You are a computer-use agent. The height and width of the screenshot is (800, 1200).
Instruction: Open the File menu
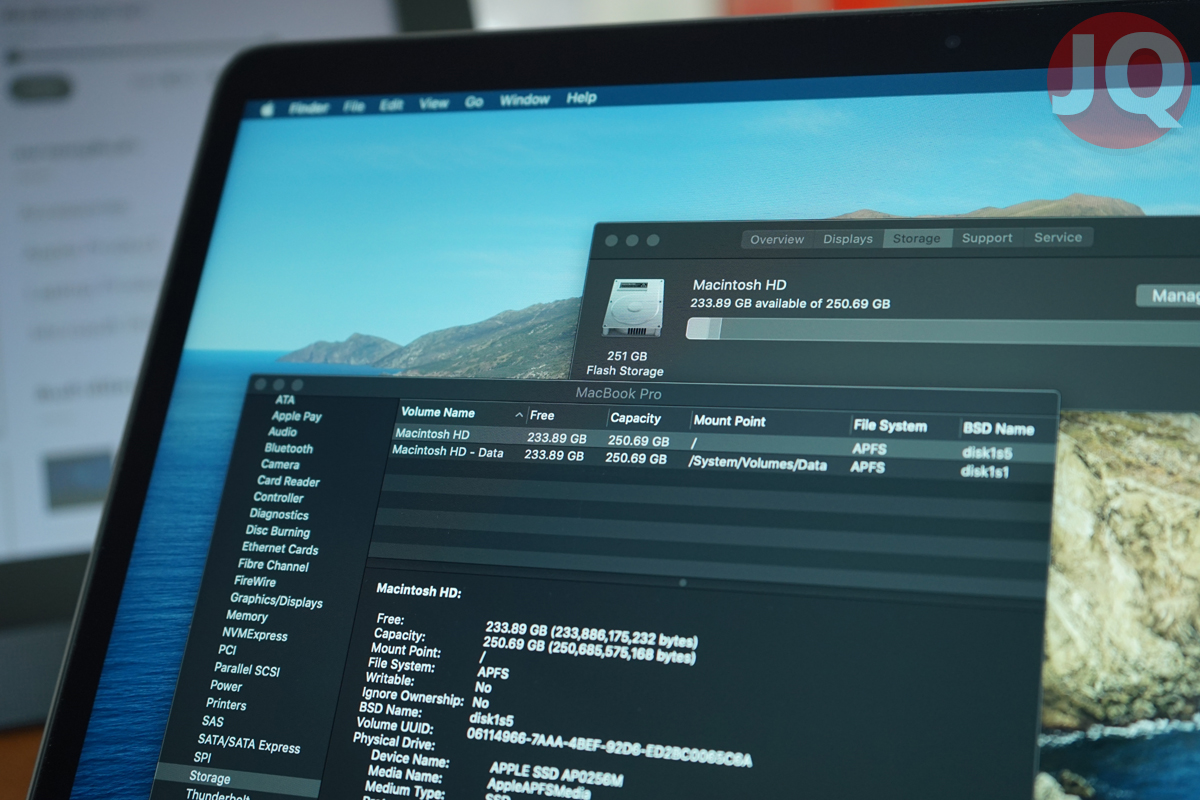[354, 106]
